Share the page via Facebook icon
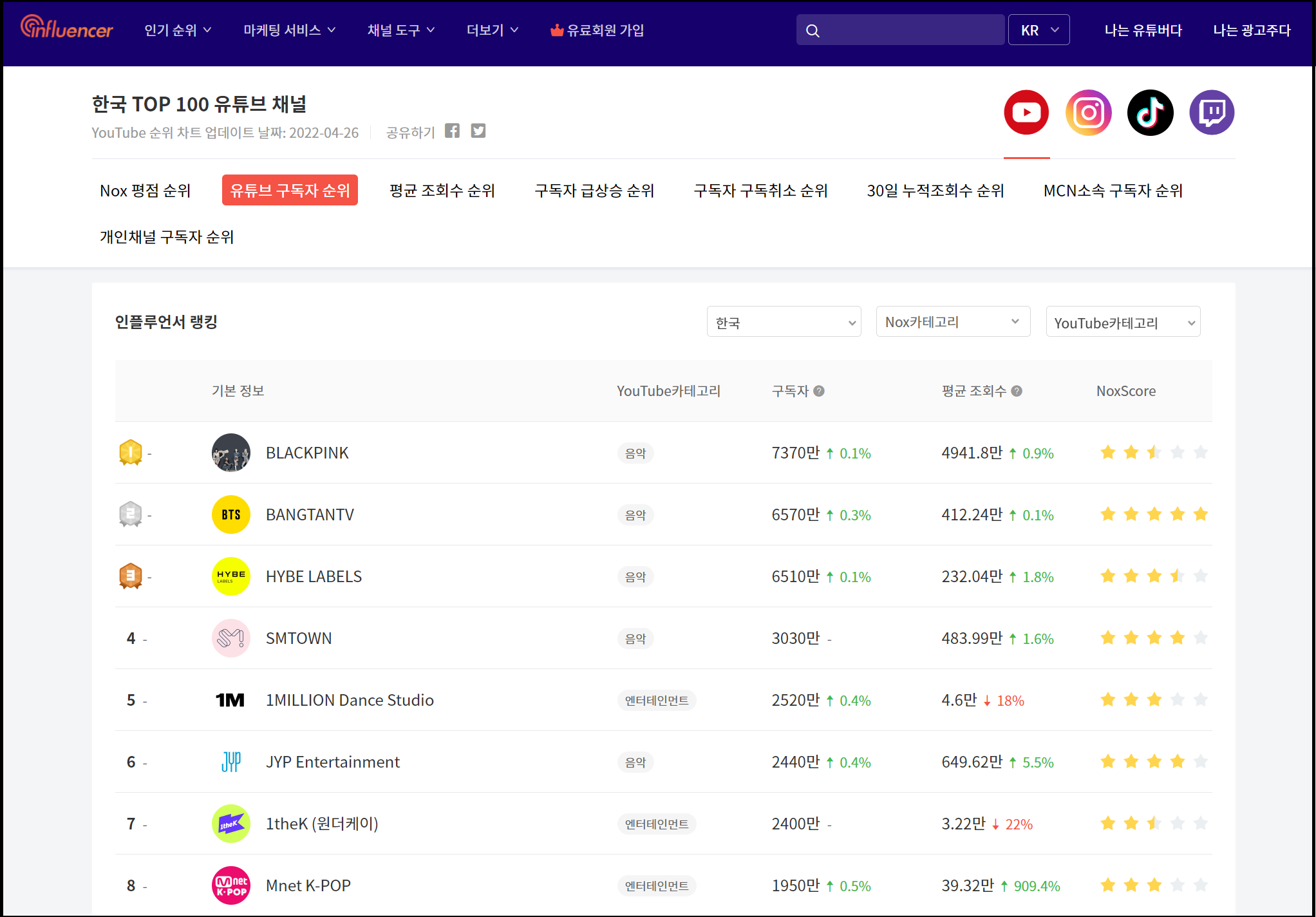 [x=452, y=131]
